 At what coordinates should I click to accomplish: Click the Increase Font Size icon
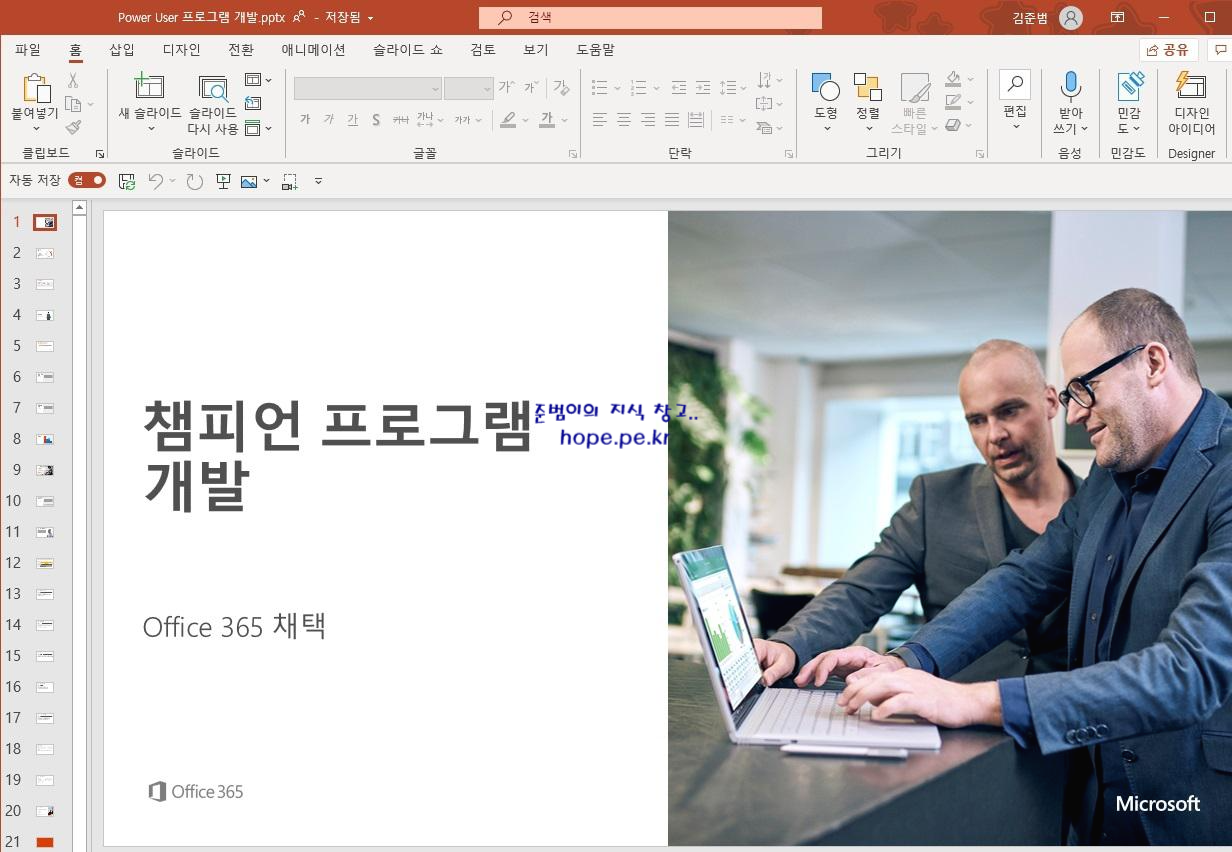506,88
